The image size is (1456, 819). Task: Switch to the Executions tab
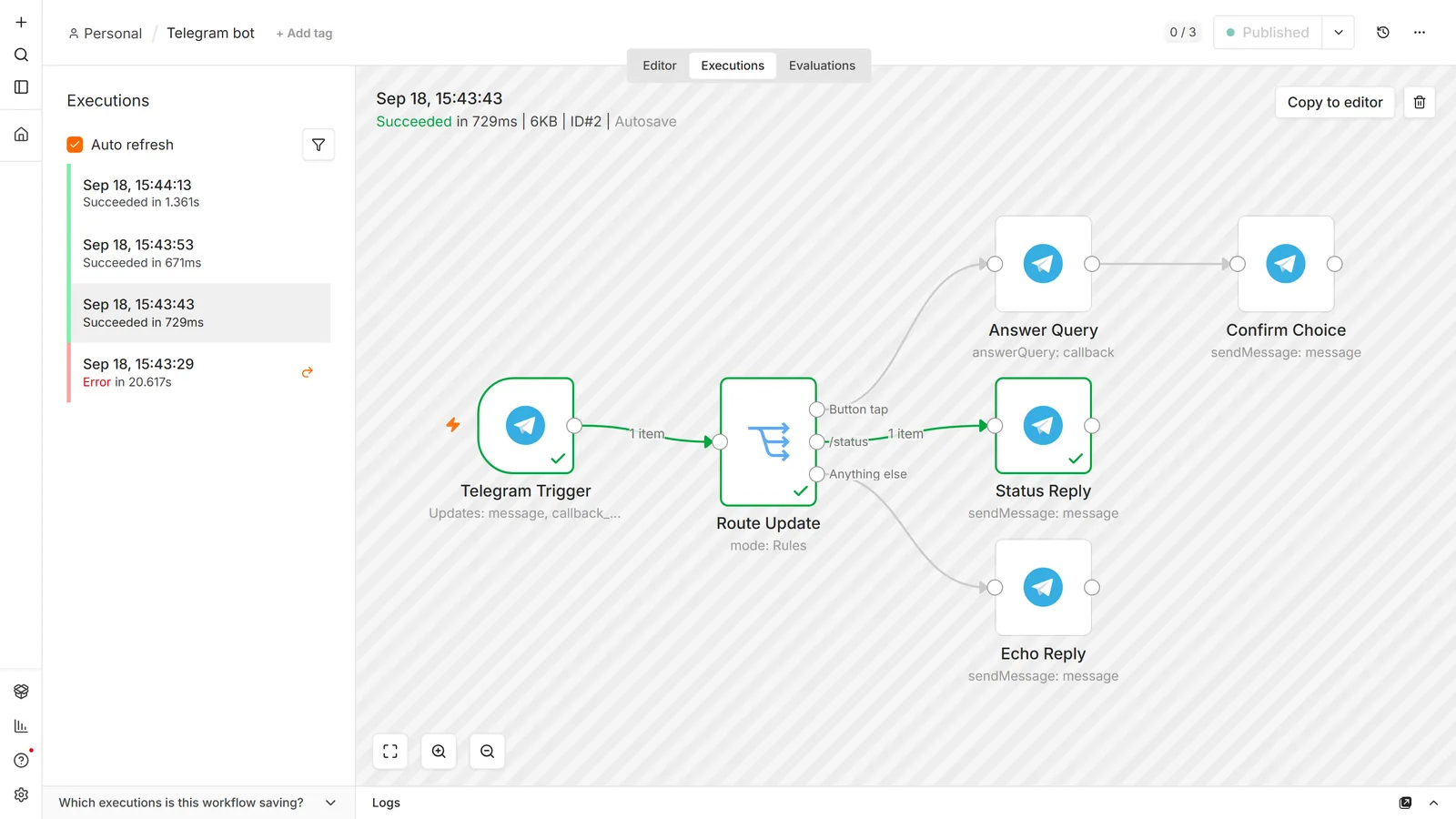click(733, 66)
